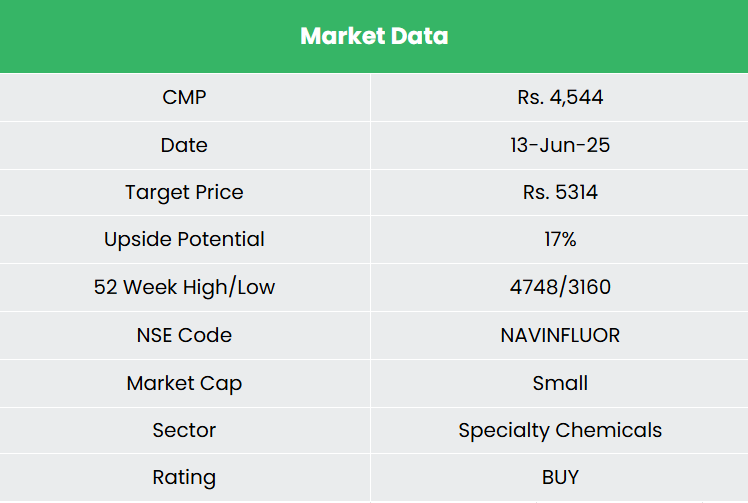Click the Small market cap value

point(560,383)
